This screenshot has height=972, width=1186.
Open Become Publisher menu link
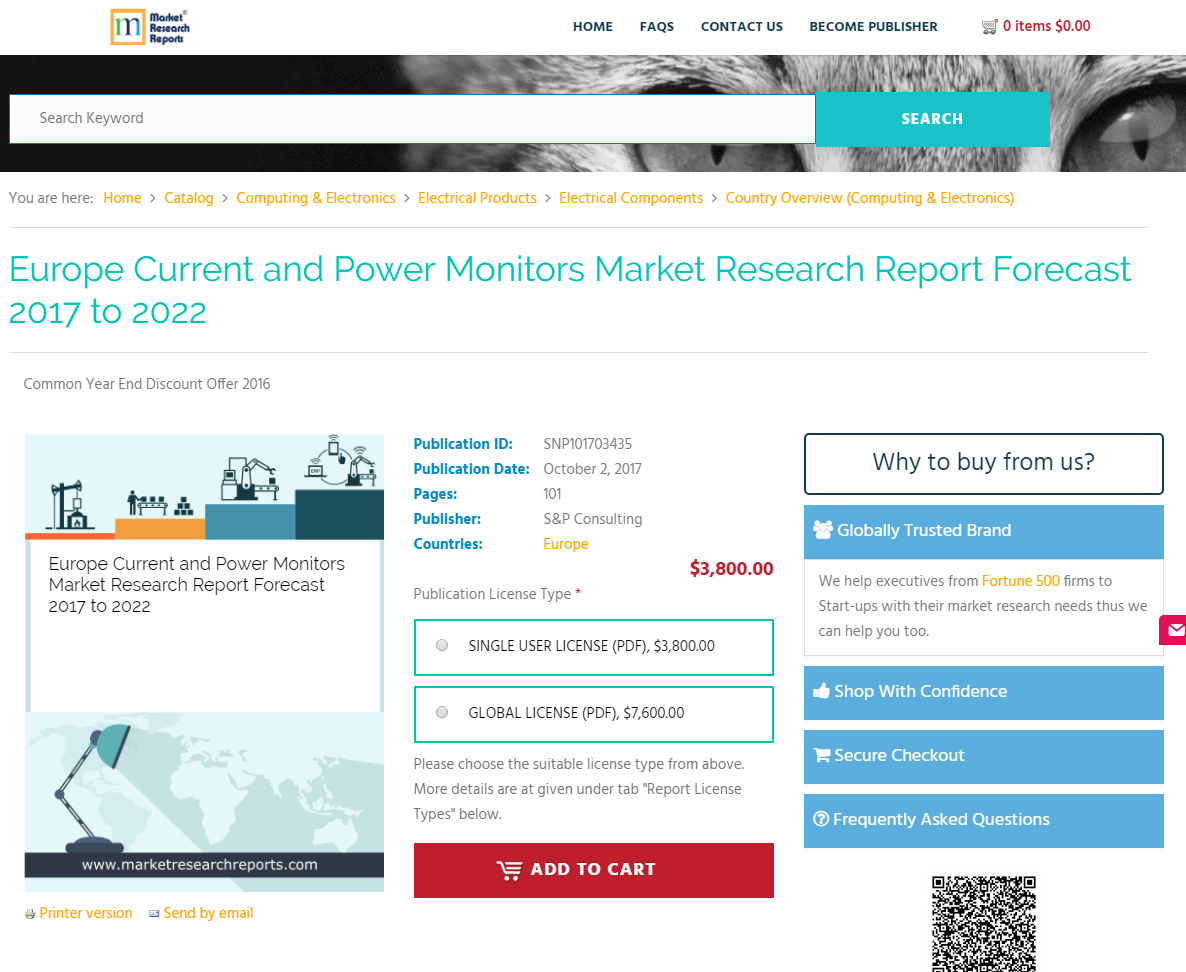tap(873, 27)
